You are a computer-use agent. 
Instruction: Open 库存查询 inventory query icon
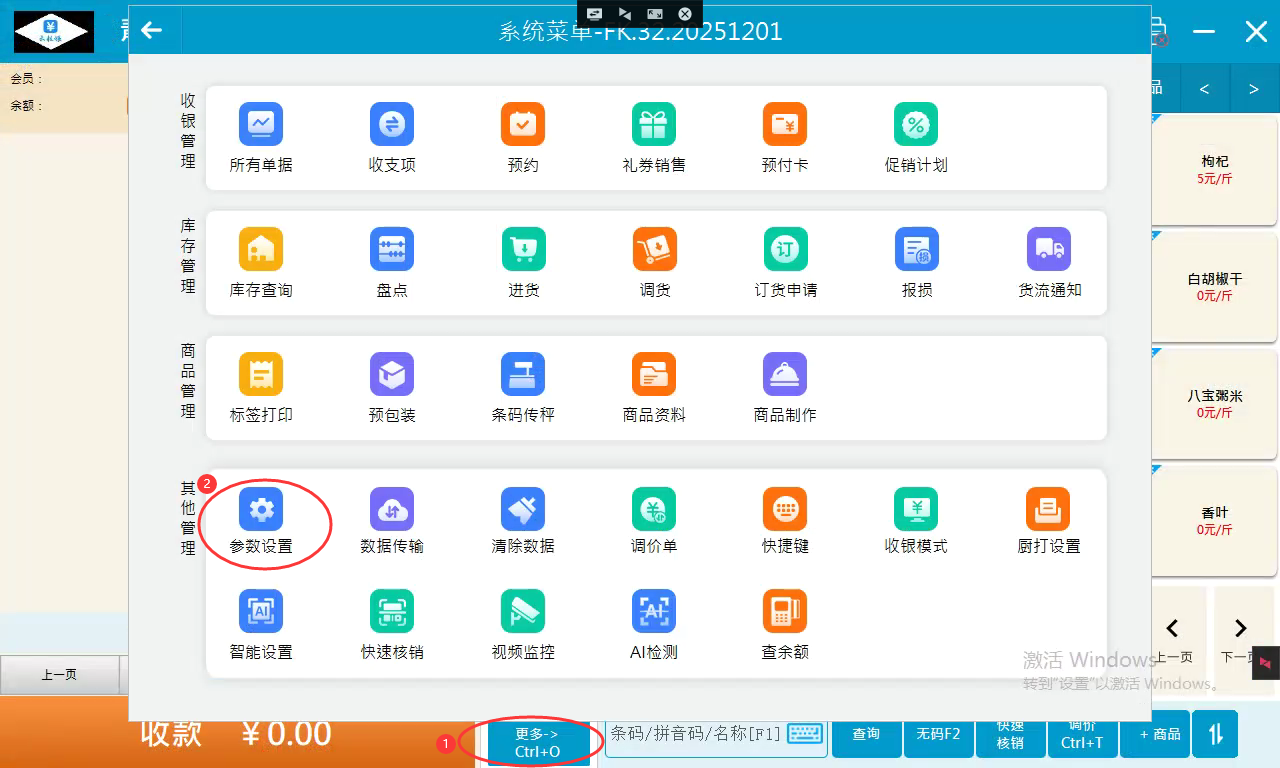[261, 250]
